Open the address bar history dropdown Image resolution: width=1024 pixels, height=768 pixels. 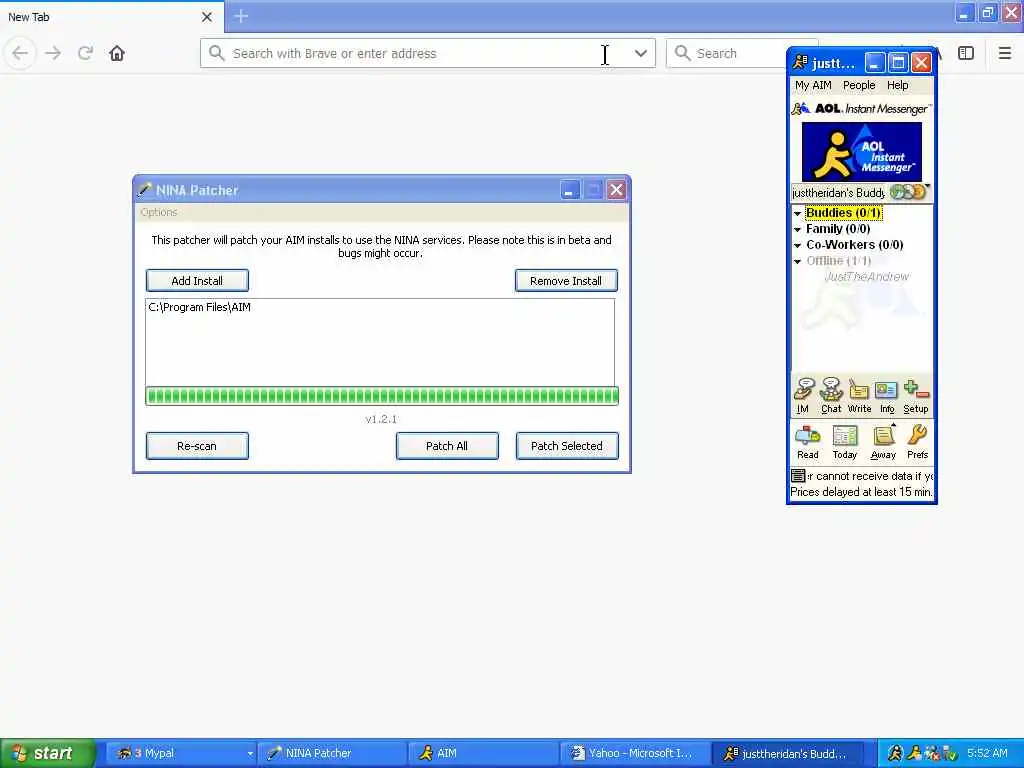[x=641, y=53]
